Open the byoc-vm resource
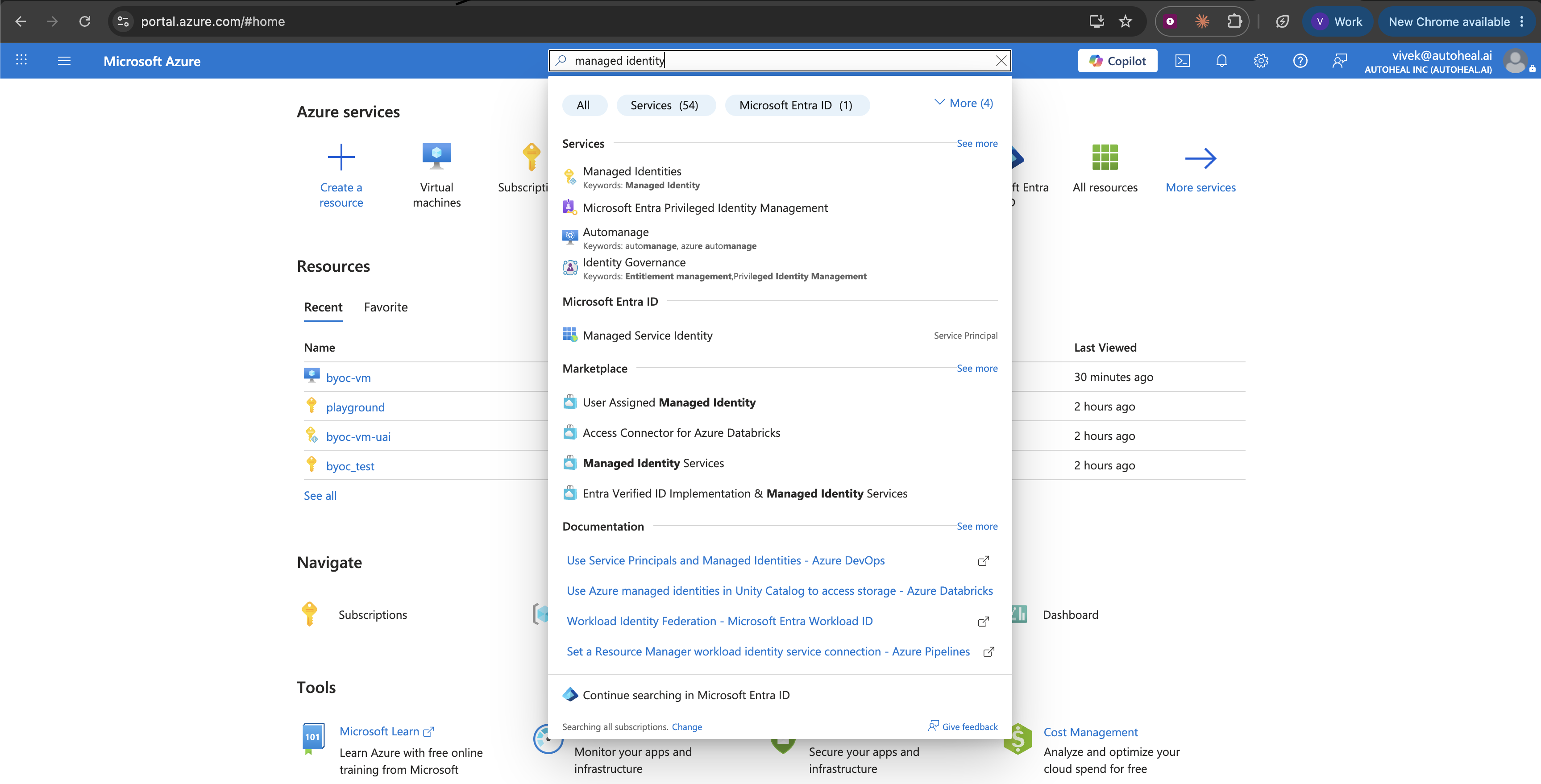The image size is (1541, 784). pos(348,378)
